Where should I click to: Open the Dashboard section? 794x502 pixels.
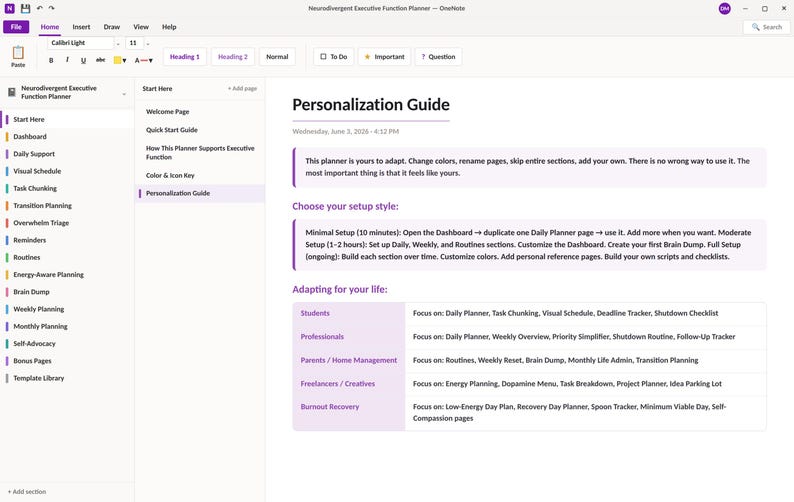(x=67, y=137)
